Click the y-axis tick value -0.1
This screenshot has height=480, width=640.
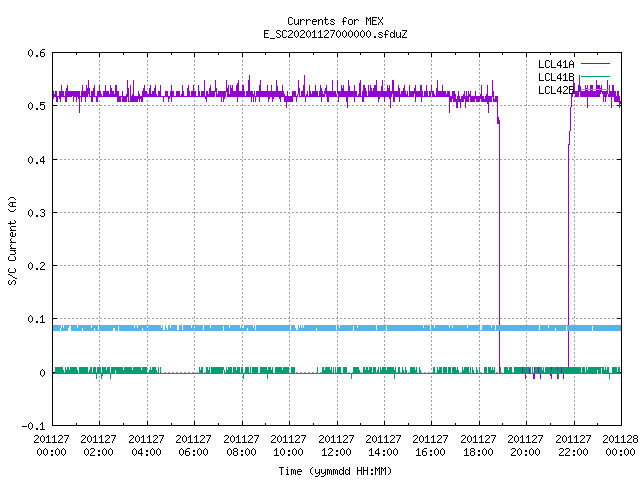(x=33, y=426)
